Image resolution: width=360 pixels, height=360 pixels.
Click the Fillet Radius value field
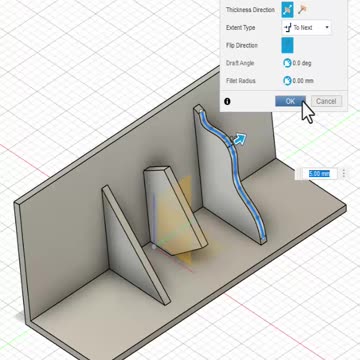[303, 81]
